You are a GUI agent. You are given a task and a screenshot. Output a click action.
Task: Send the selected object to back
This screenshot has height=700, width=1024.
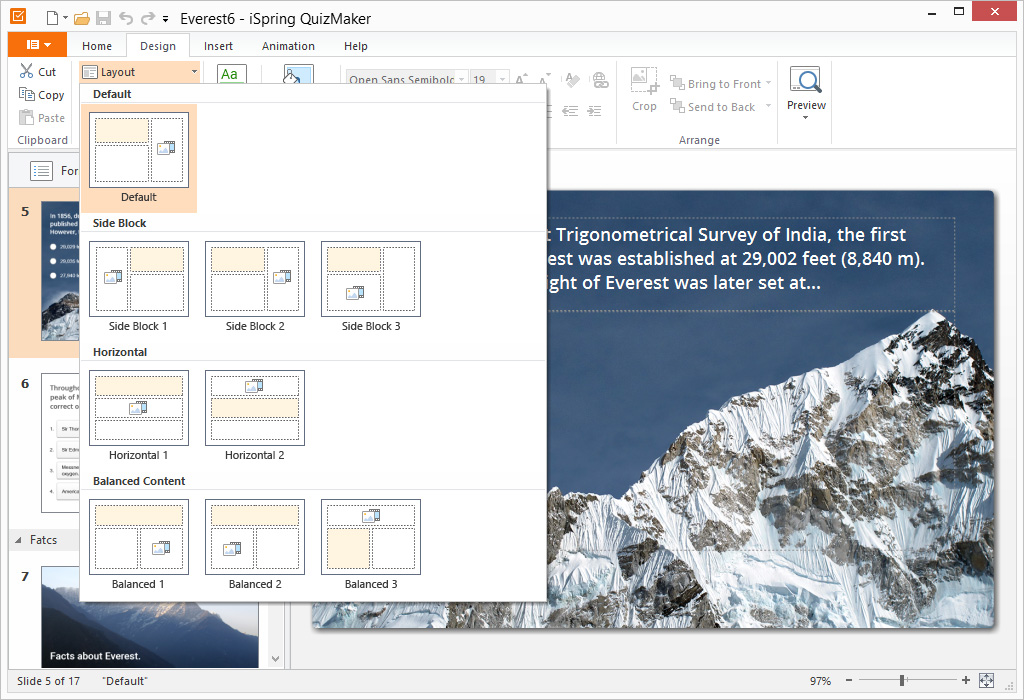pyautogui.click(x=712, y=106)
